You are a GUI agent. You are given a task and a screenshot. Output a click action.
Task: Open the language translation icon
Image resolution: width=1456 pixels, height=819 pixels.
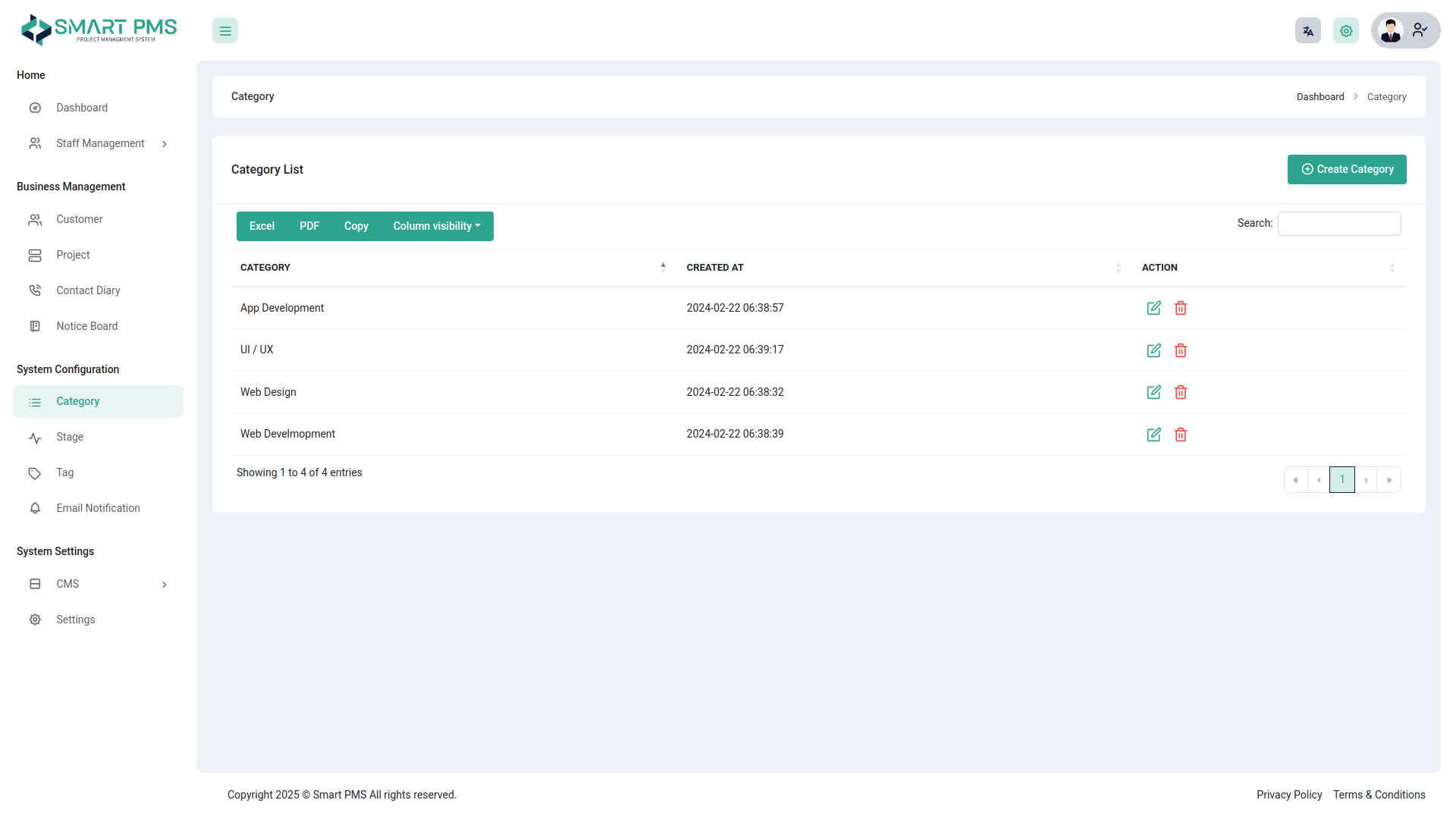1307,30
